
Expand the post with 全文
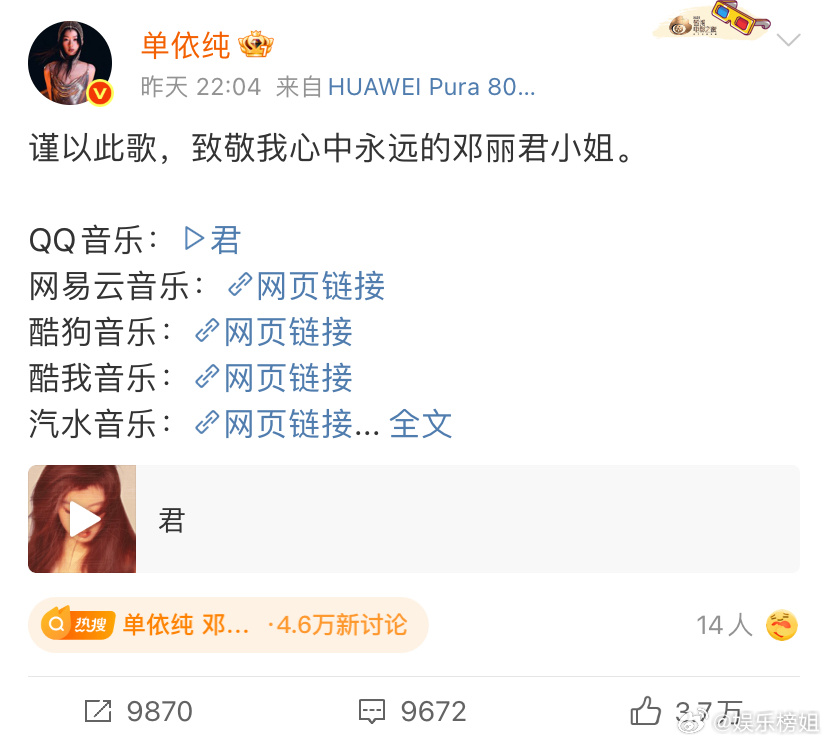point(421,424)
